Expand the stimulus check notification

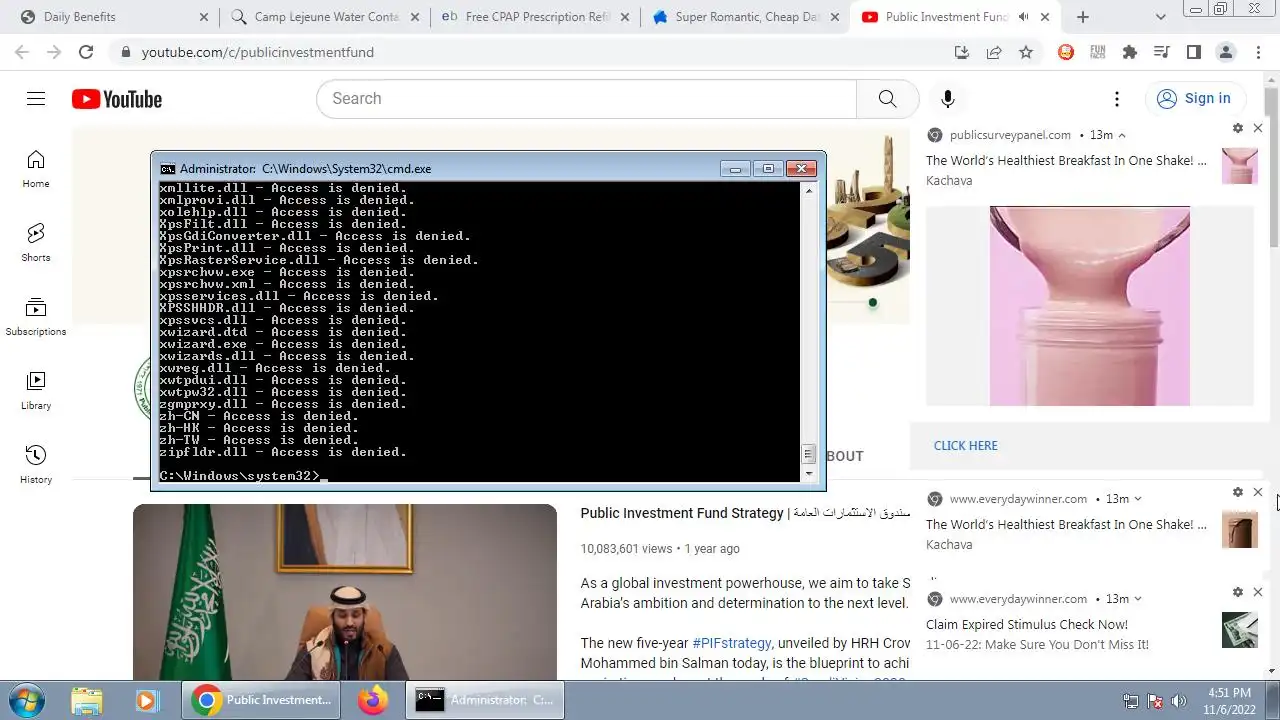[x=1138, y=599]
